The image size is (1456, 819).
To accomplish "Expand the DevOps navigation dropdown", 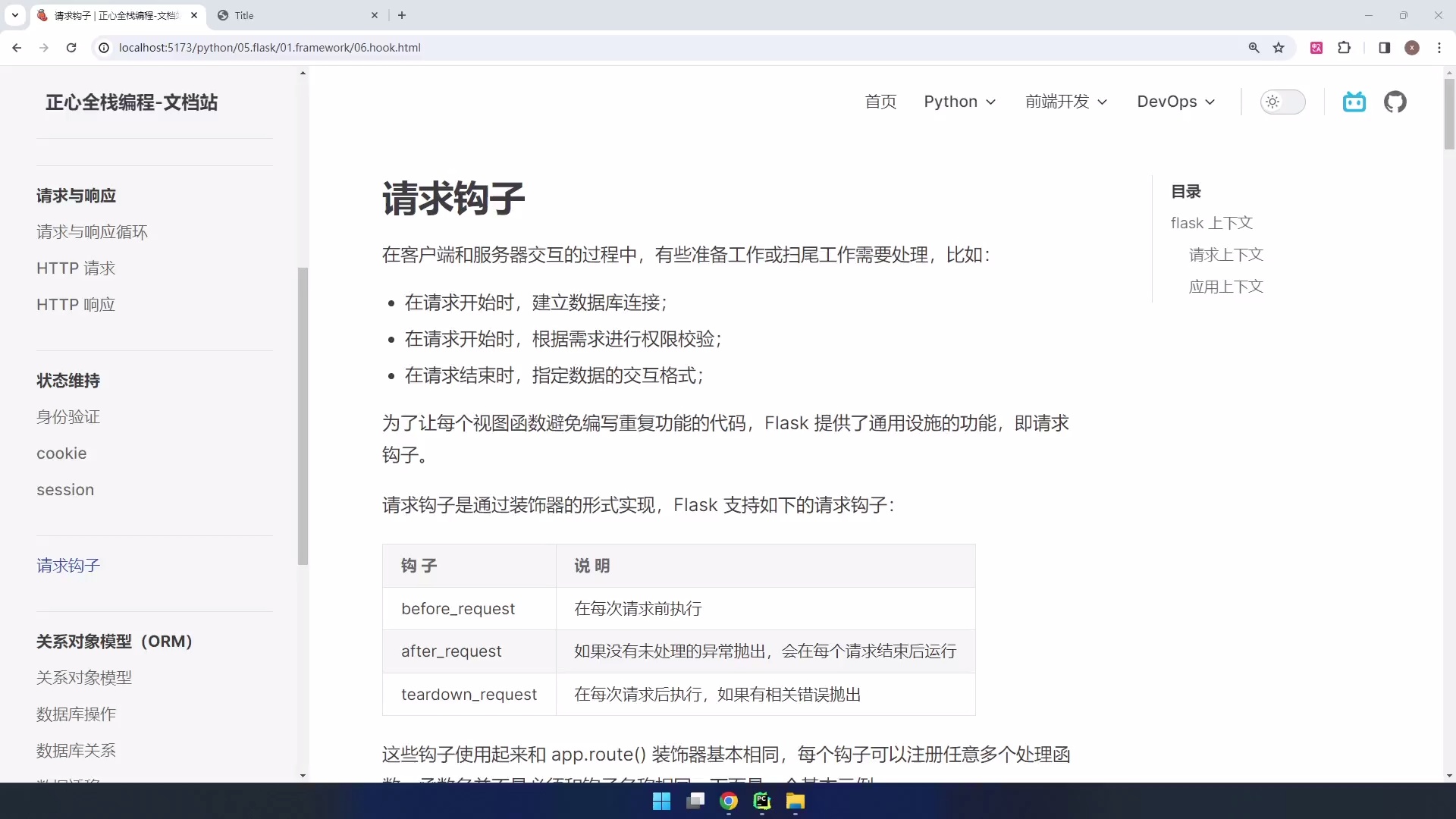I will [1175, 102].
